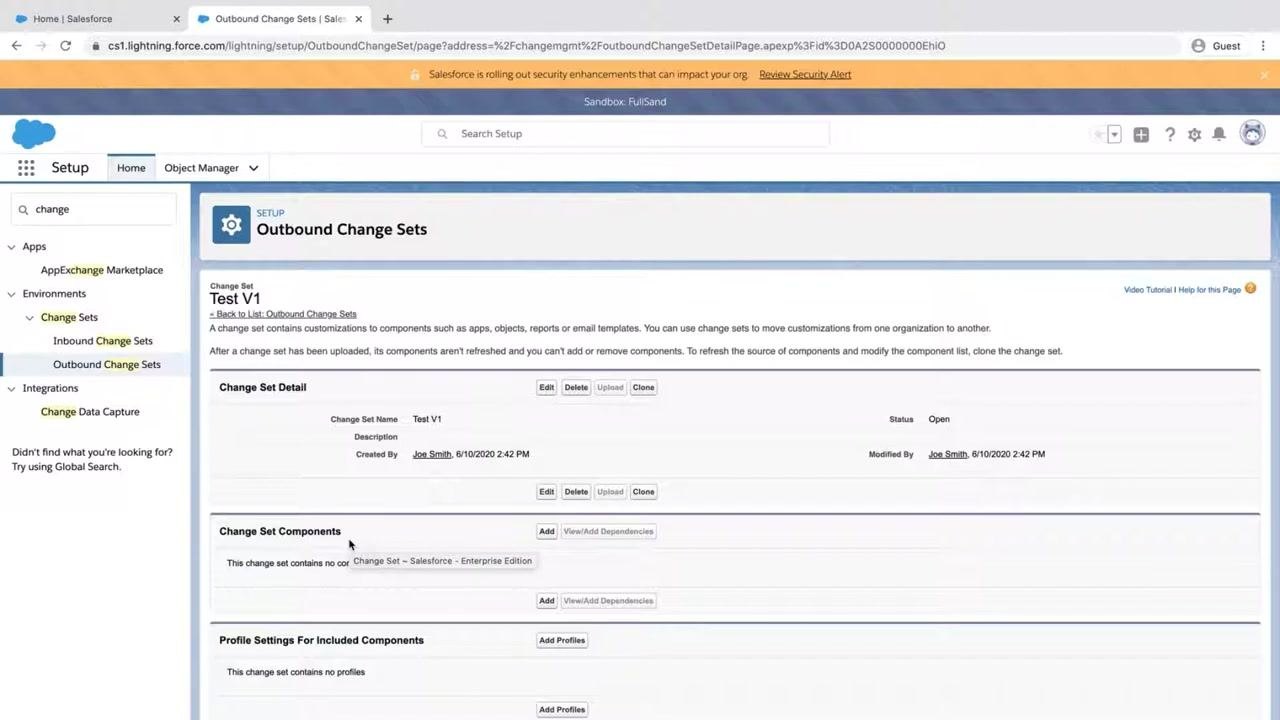The width and height of the screenshot is (1280, 720).
Task: Click the help icon beside Help for this Page
Action: [x=1250, y=289]
